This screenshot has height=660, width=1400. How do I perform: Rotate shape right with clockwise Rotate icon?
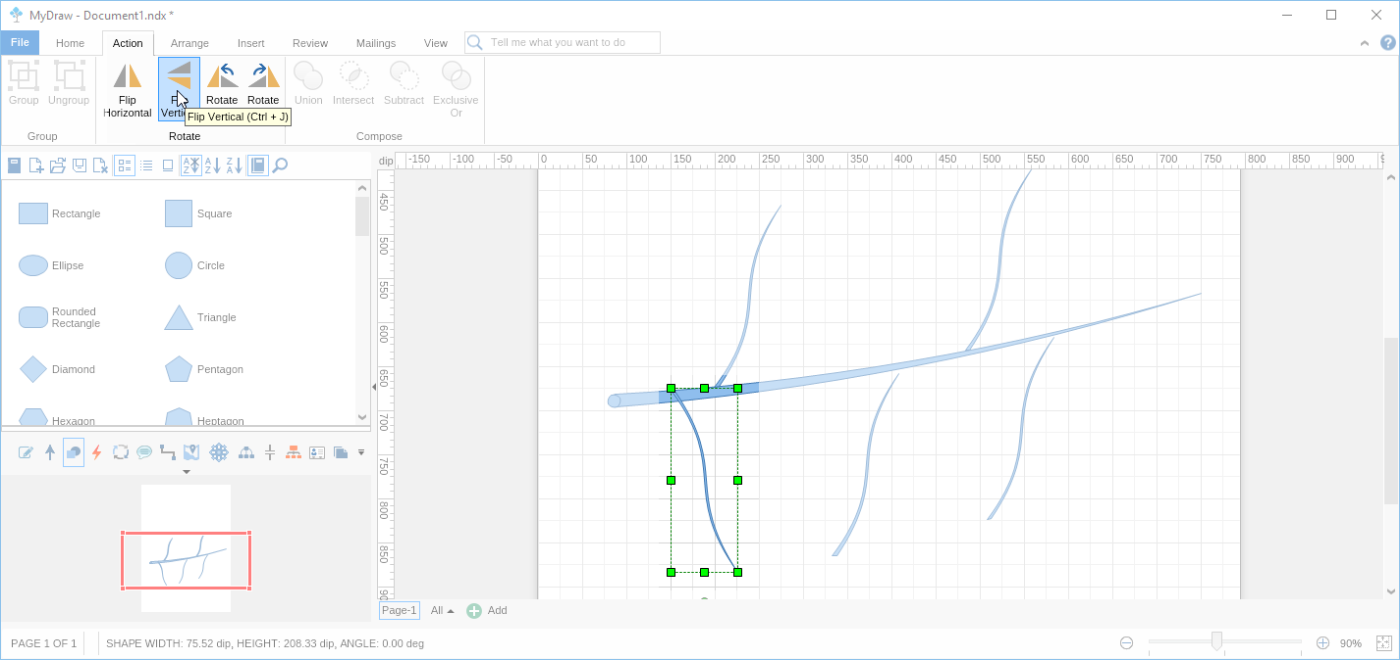pos(263,76)
